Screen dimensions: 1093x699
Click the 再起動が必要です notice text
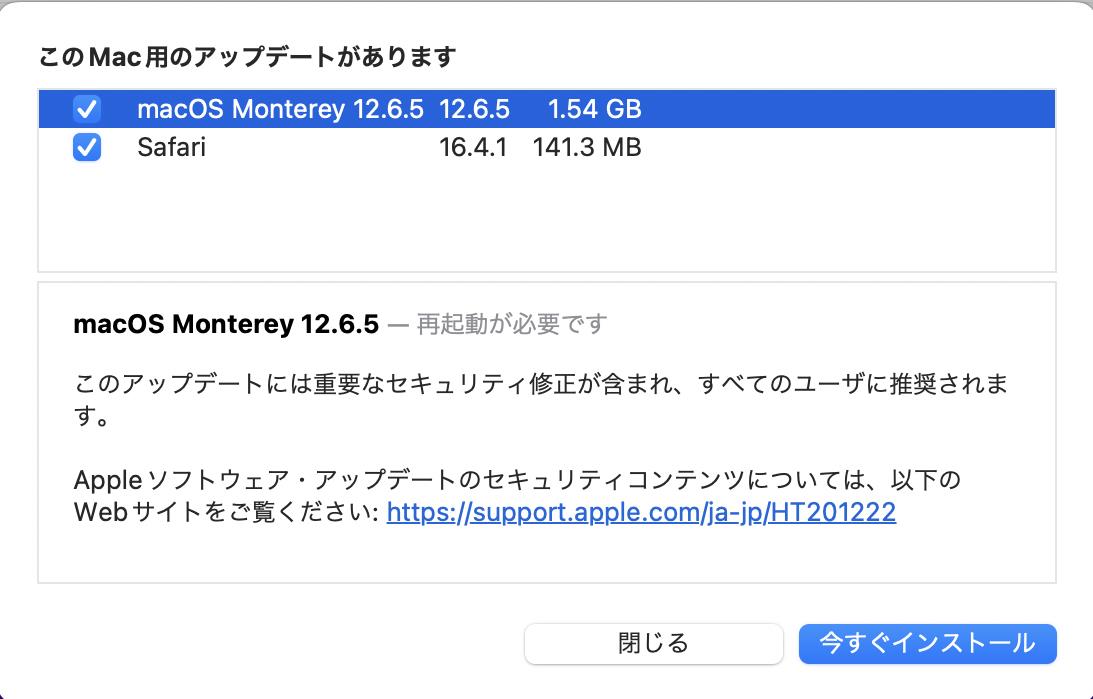pyautogui.click(x=512, y=324)
